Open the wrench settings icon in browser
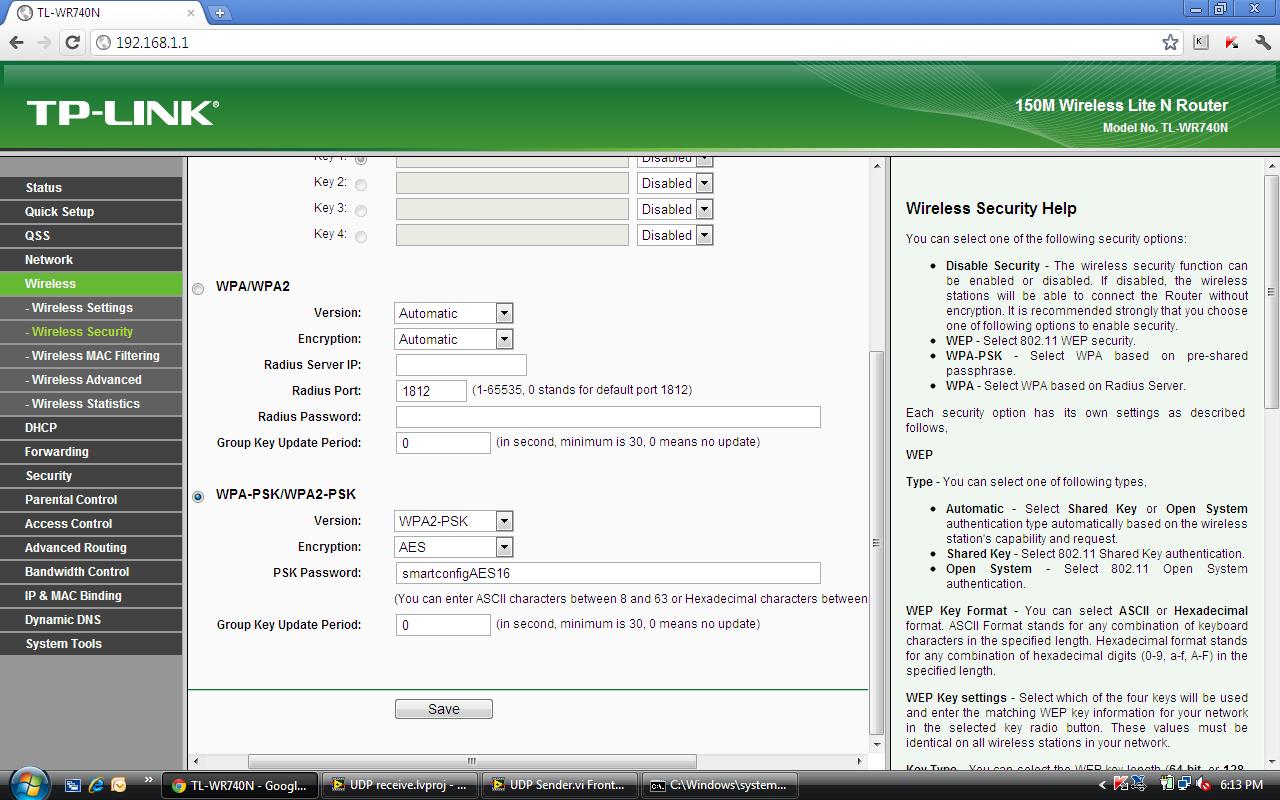 (1262, 43)
